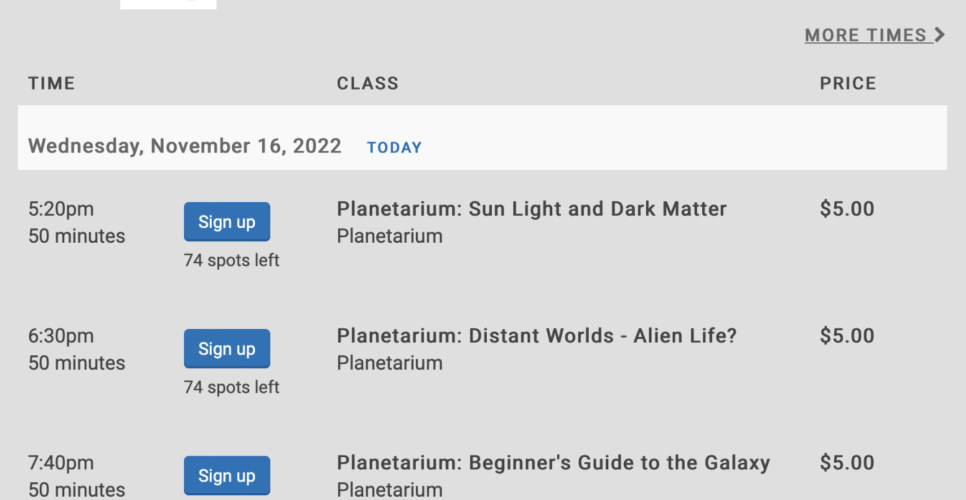Click 74 spots left under 5:20pm button
The height and width of the screenshot is (500, 966).
click(x=232, y=260)
